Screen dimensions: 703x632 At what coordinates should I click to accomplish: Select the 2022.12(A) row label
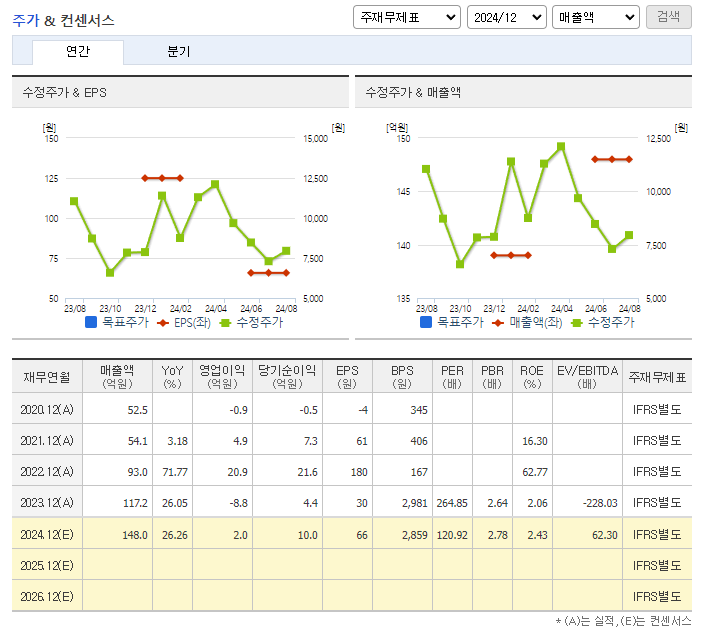pyautogui.click(x=47, y=471)
